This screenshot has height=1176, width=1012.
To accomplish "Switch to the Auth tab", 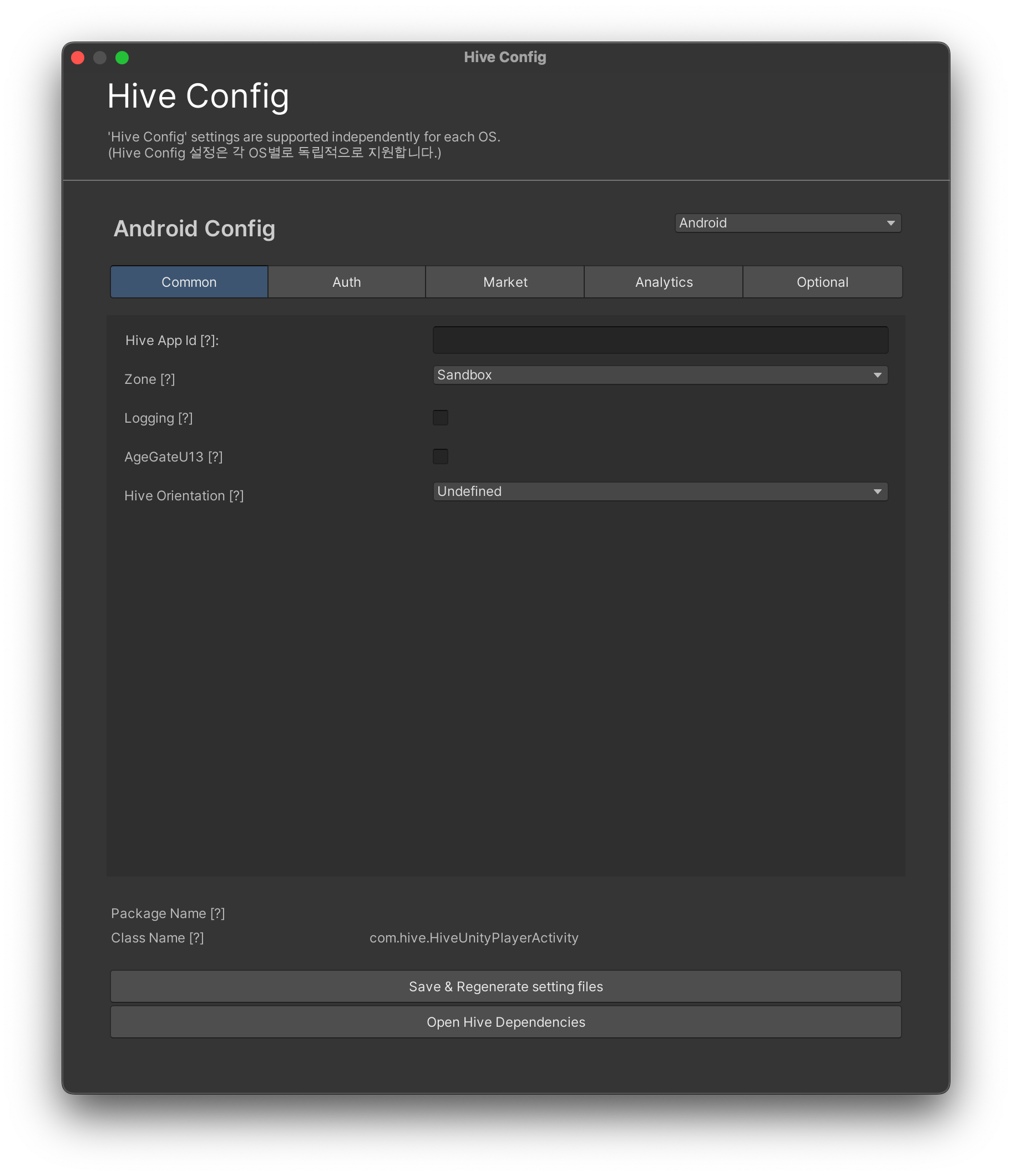I will [x=346, y=282].
